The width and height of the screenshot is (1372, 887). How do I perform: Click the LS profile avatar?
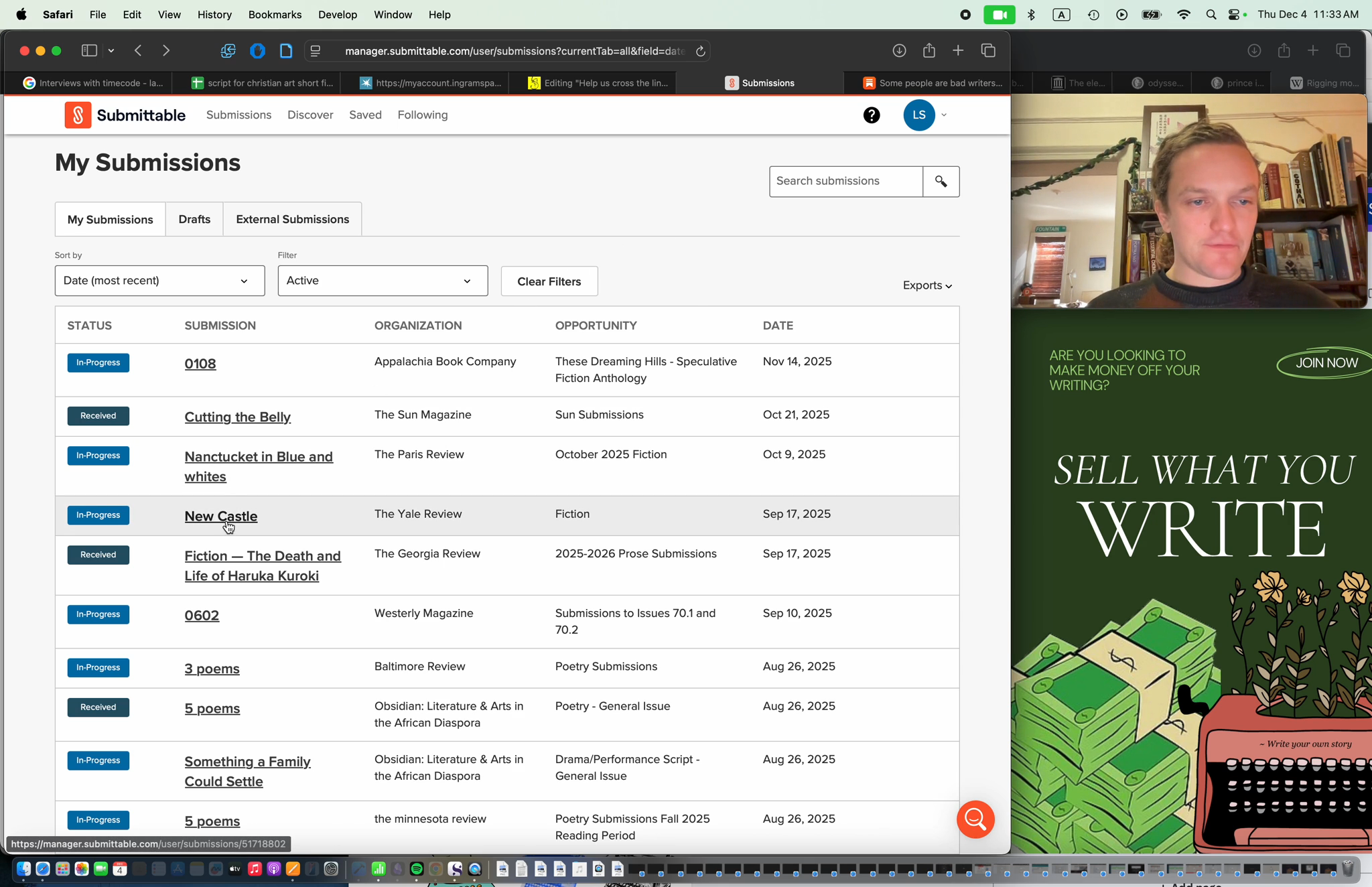919,115
